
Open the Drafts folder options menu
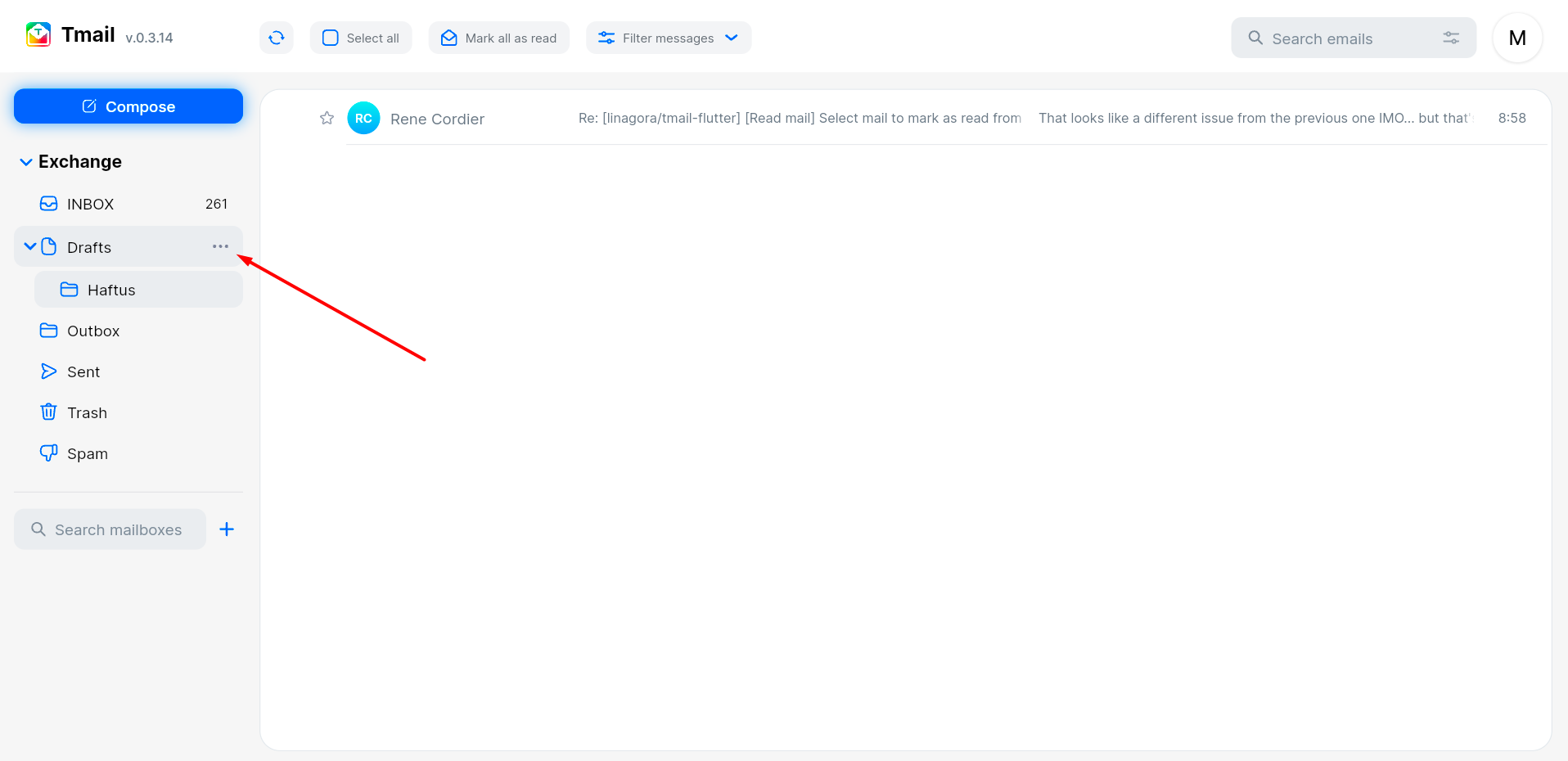point(219,246)
